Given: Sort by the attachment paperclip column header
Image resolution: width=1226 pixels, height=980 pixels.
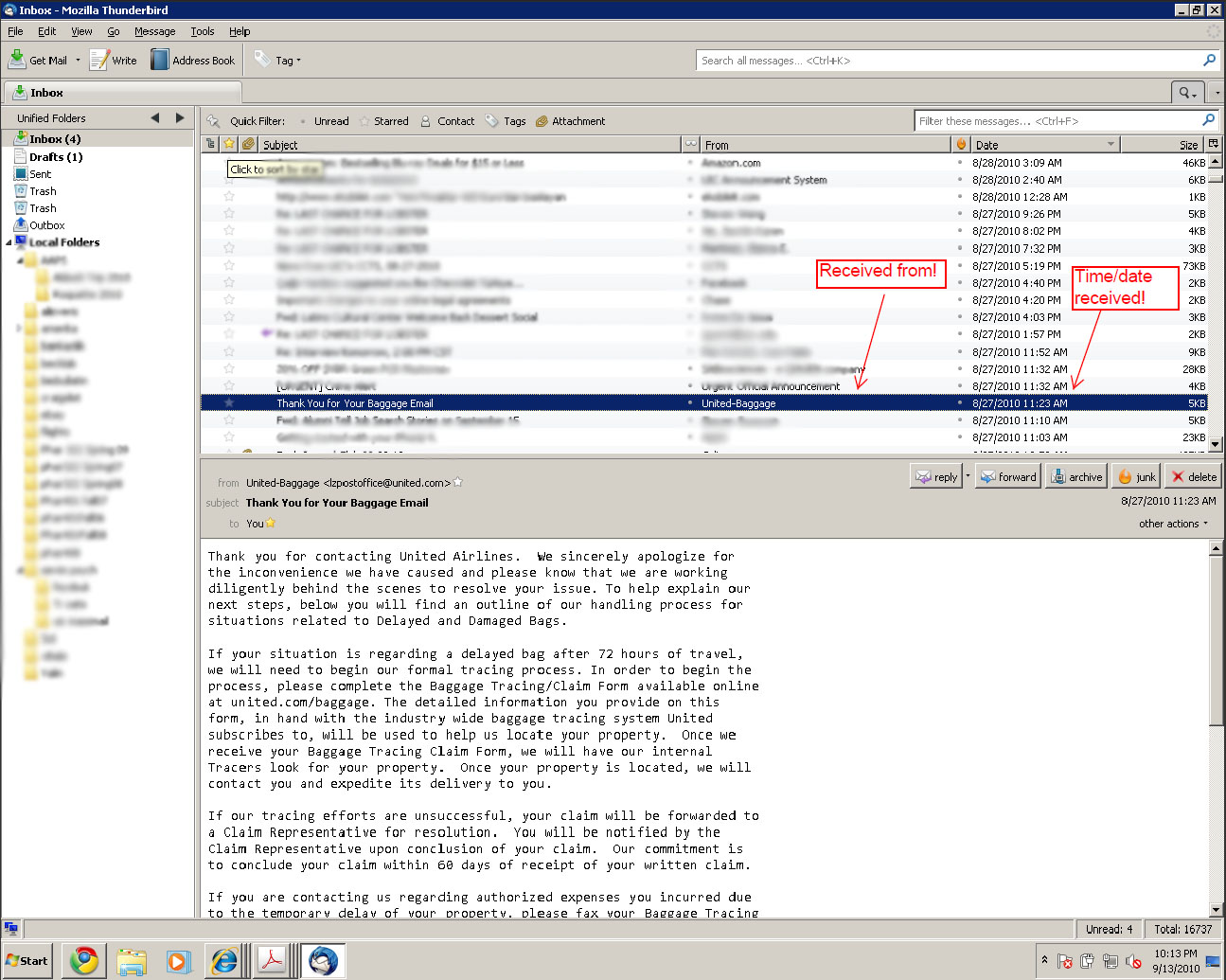Looking at the screenshot, I should click(248, 144).
